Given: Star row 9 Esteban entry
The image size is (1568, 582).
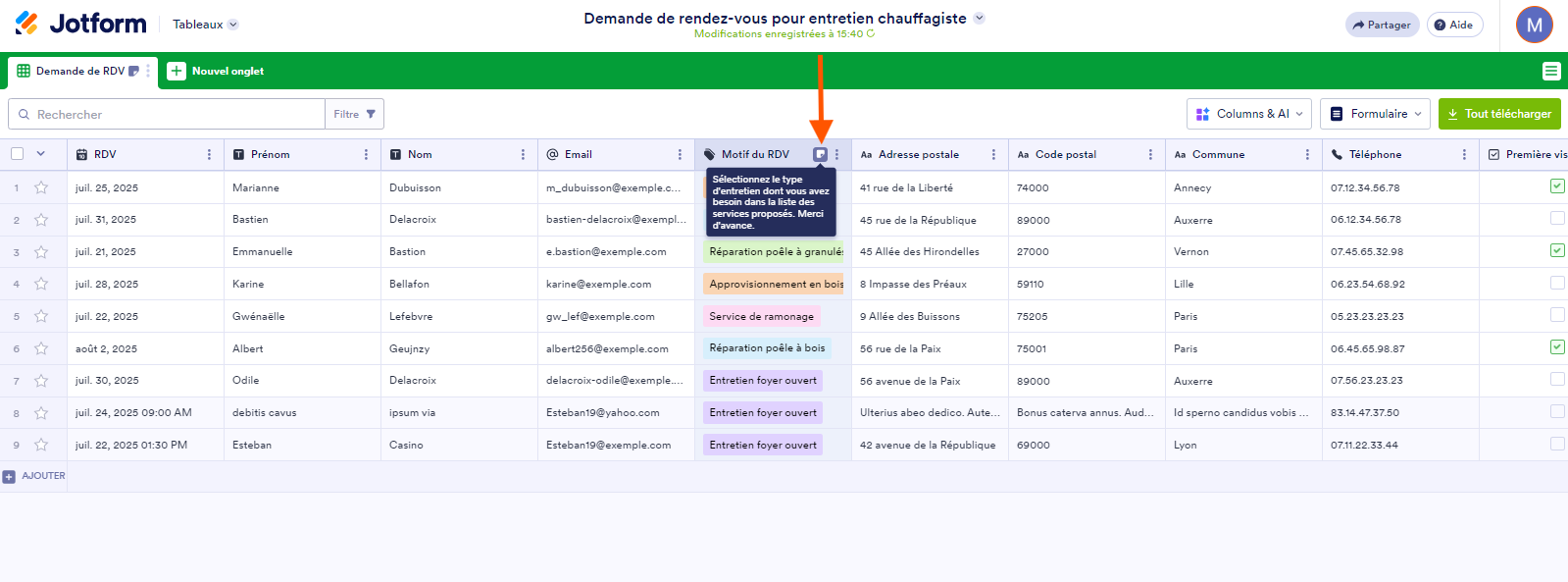Looking at the screenshot, I should coord(41,445).
